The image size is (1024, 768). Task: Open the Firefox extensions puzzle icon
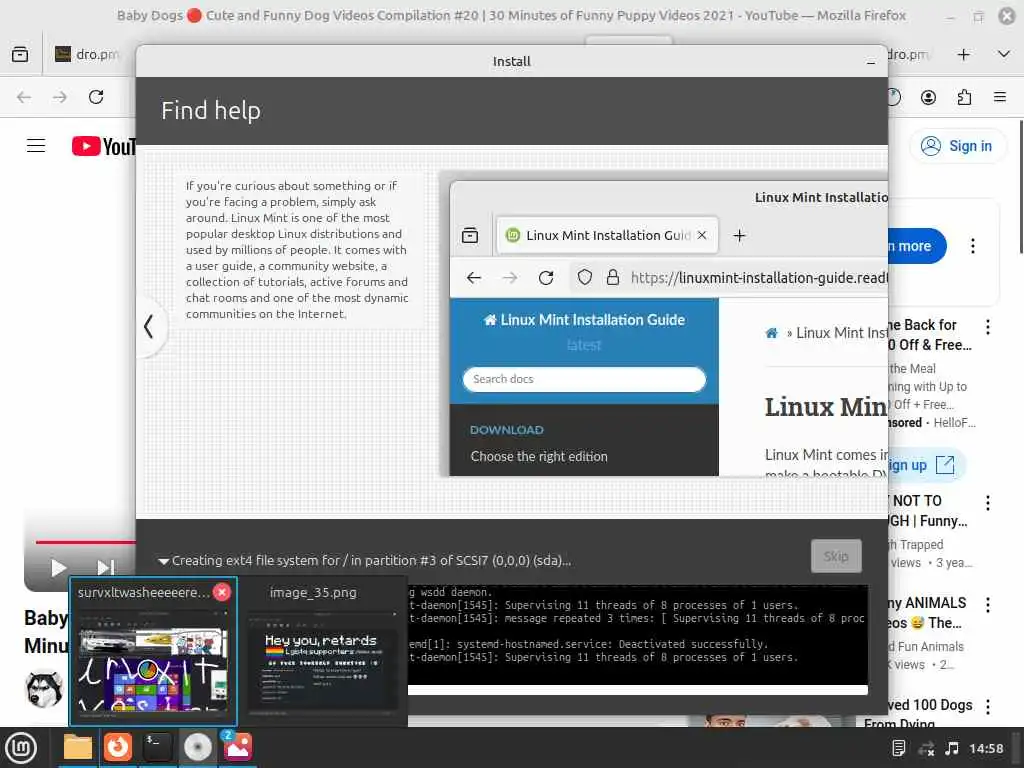click(964, 97)
